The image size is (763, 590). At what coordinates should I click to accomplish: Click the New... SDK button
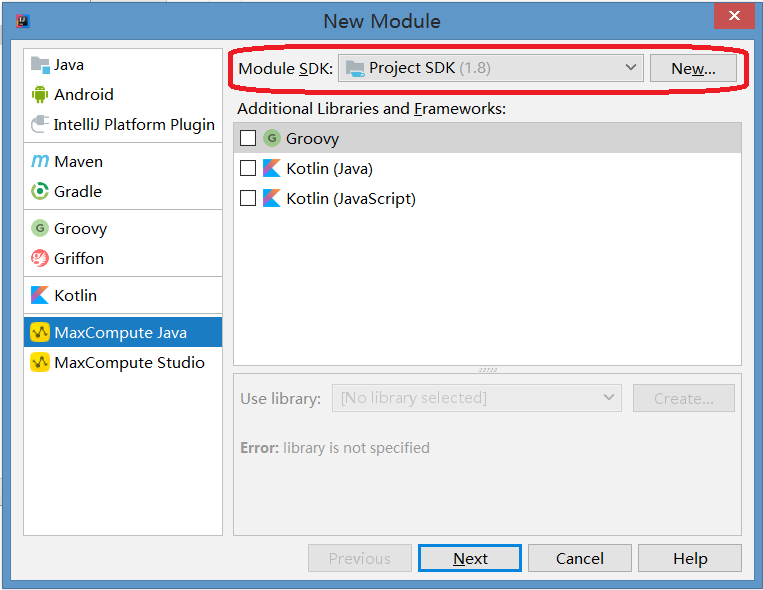coord(693,68)
